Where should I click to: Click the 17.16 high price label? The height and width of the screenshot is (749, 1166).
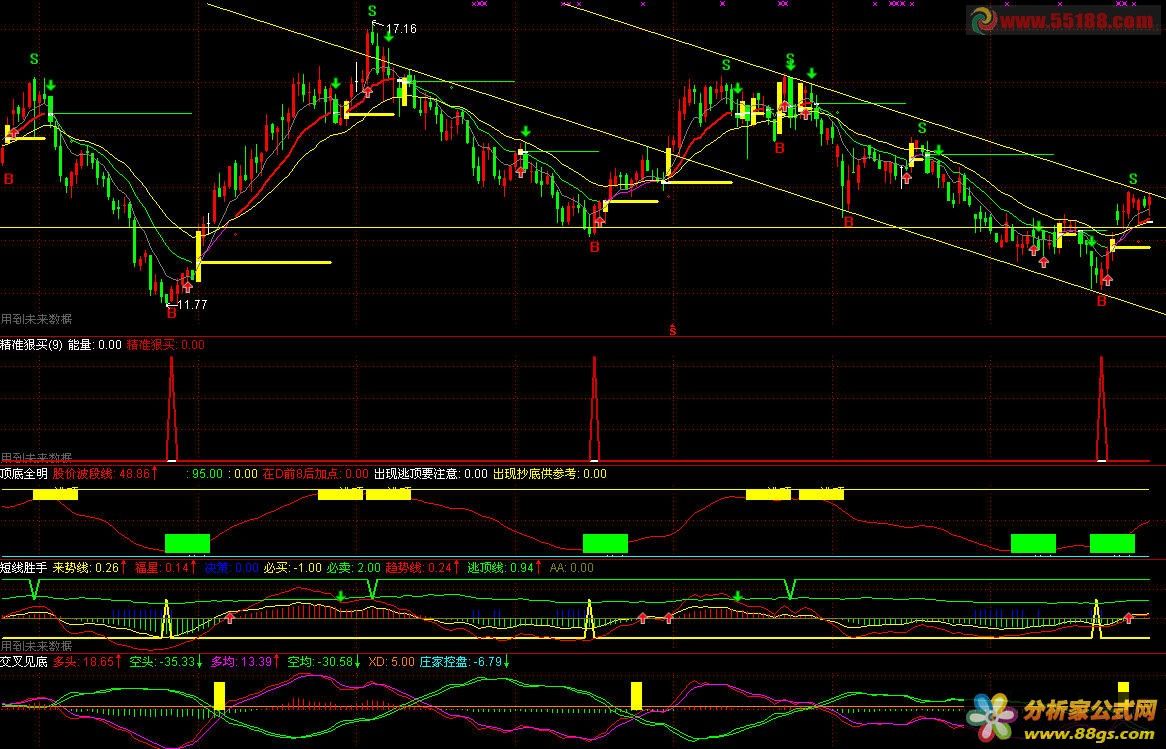pyautogui.click(x=402, y=29)
